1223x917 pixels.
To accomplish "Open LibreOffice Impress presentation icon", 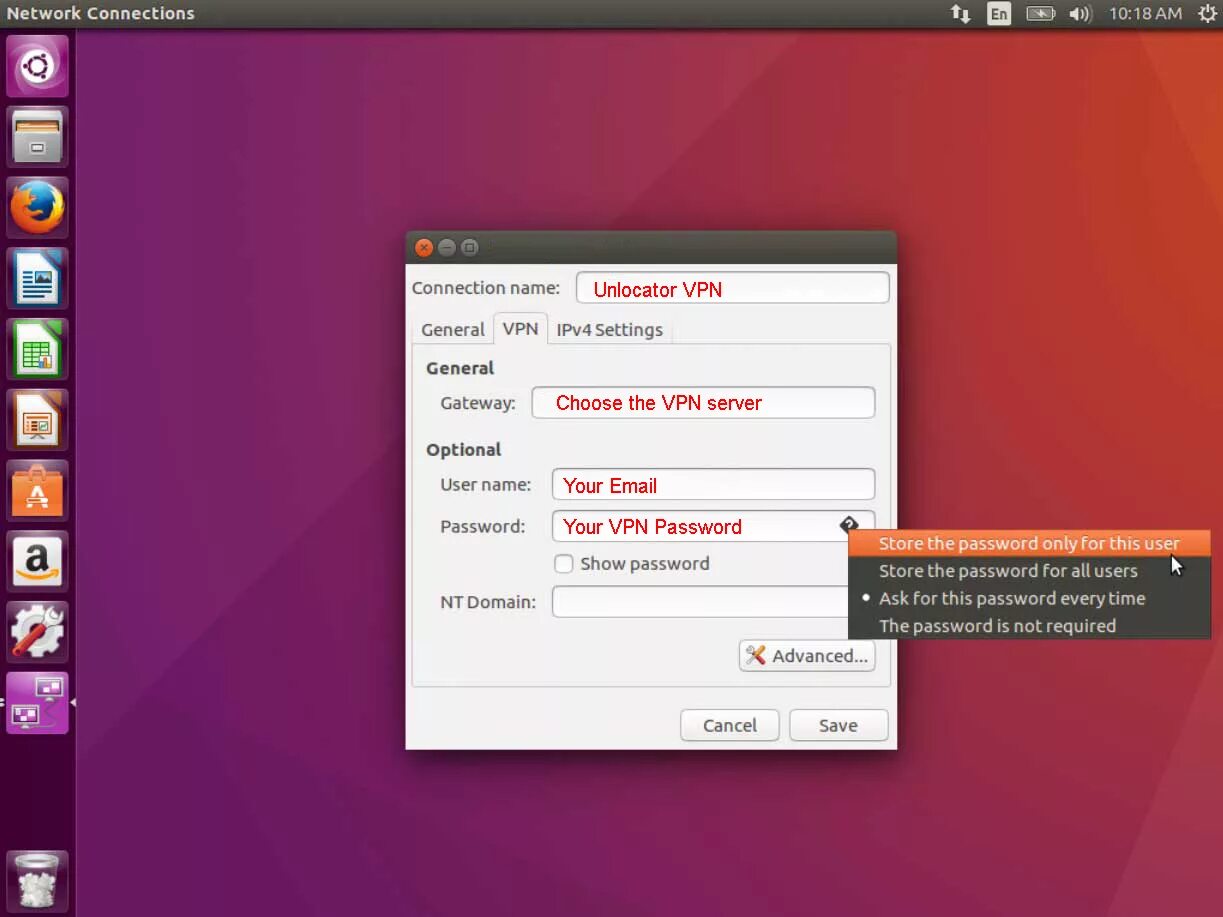I will click(x=38, y=420).
